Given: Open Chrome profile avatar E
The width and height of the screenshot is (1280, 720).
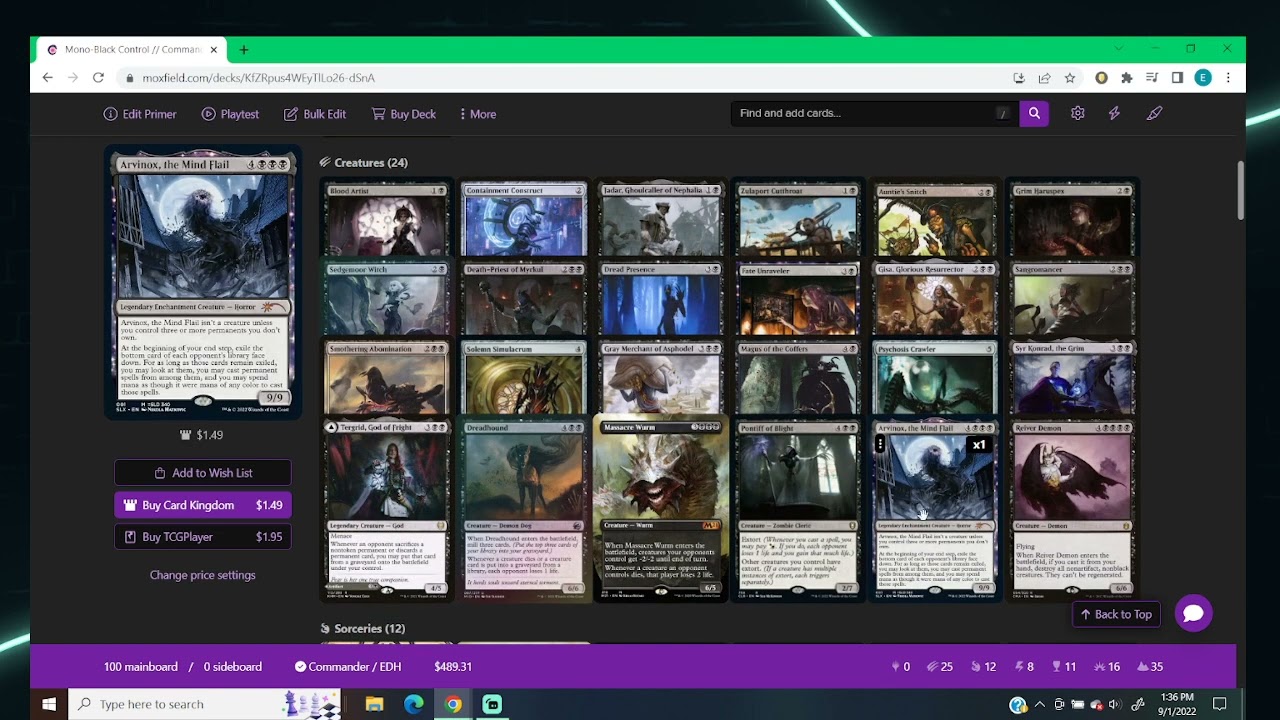Looking at the screenshot, I should point(1203,78).
